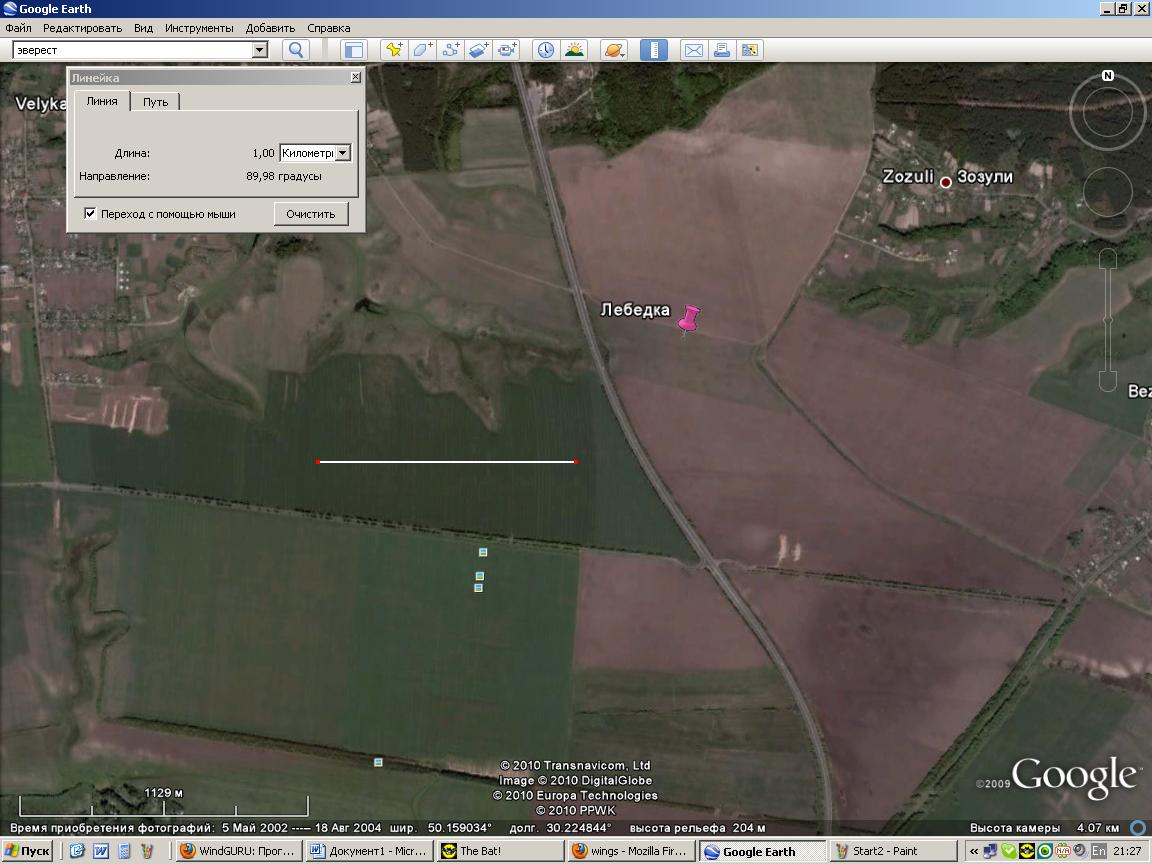
Task: Add a placemark with pushpin icon
Action: pos(394,50)
